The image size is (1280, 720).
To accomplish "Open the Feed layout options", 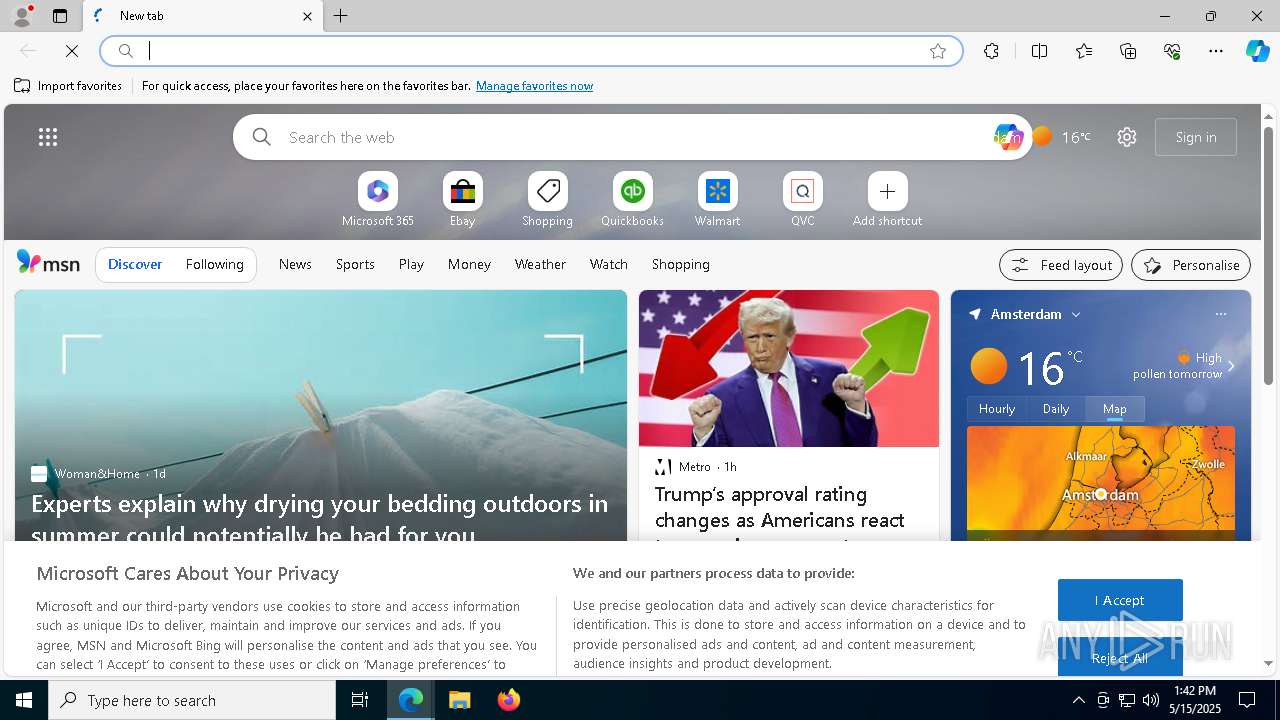I will click(1061, 265).
